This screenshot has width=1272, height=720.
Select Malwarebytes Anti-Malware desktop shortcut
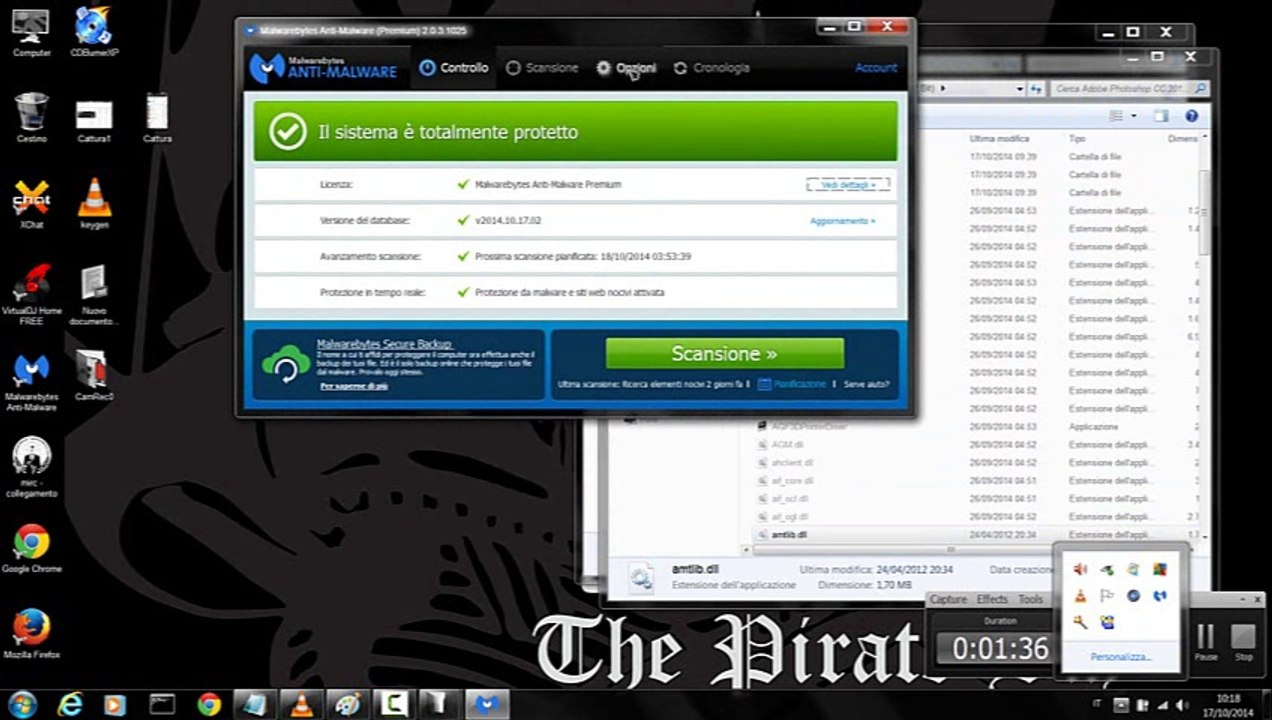coord(32,382)
